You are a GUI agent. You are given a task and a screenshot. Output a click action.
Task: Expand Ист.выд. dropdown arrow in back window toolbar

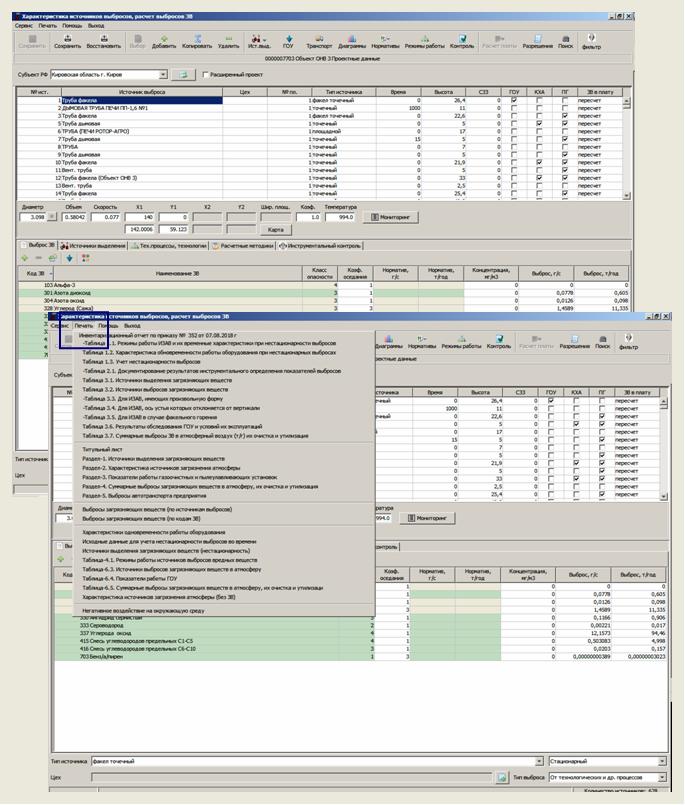point(265,40)
